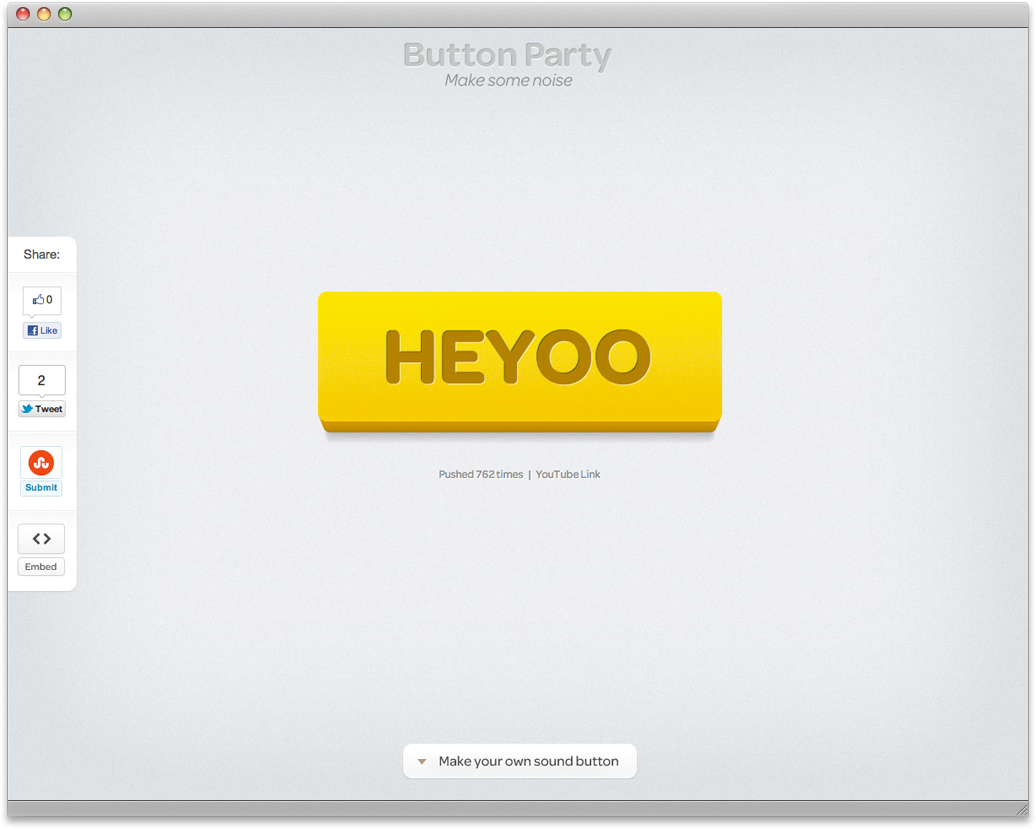Click the Share: label in sidebar
The image size is (1036, 829).
click(x=42, y=254)
